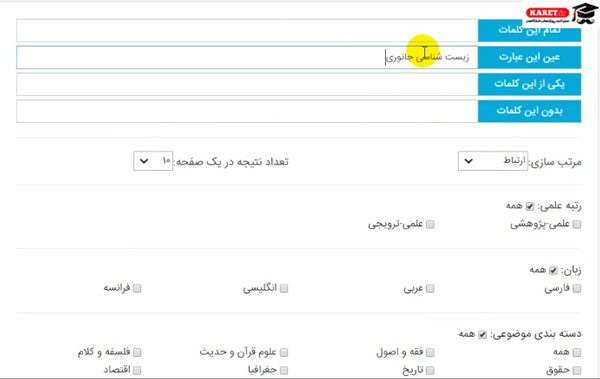
Task: Click the رتبه علمی label text
Action: click(x=559, y=206)
